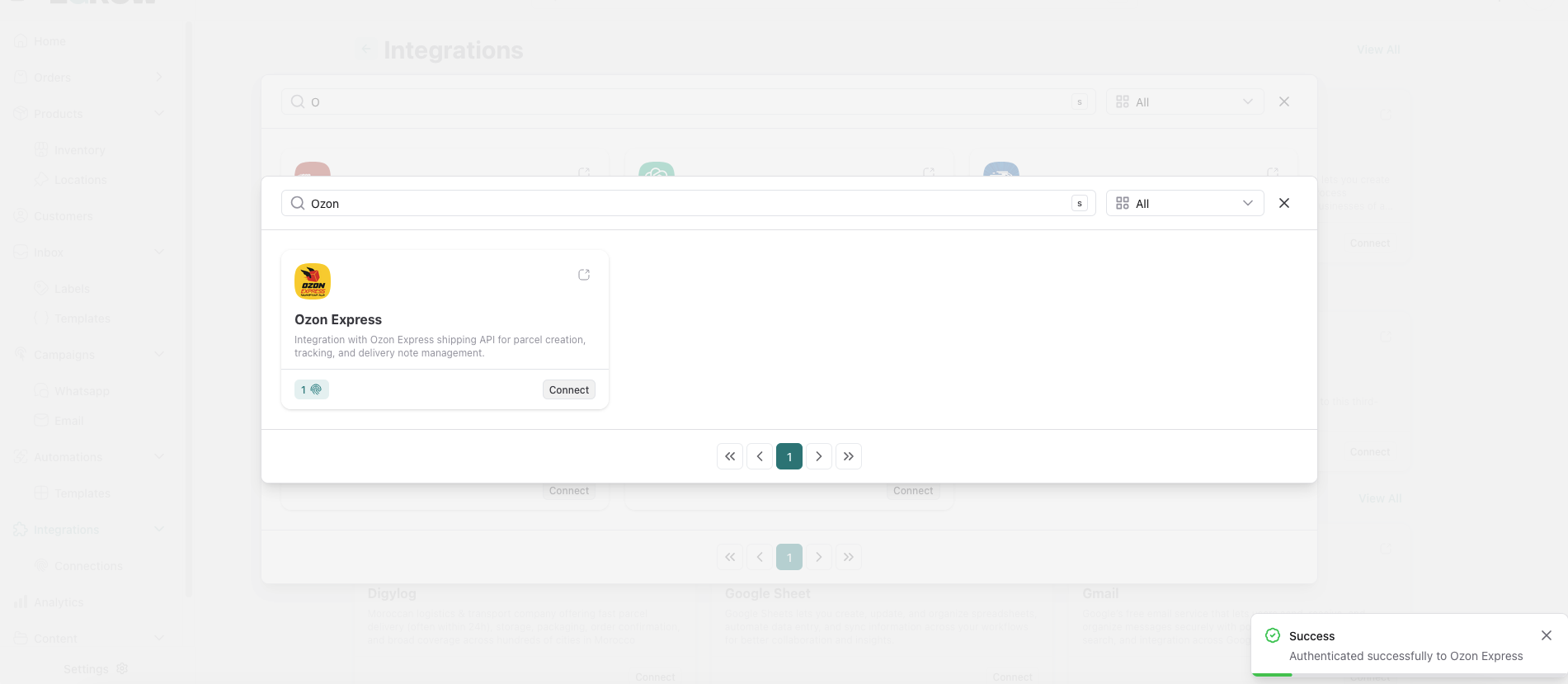
Task: Click the Gmail card title in the background
Action: (1100, 593)
